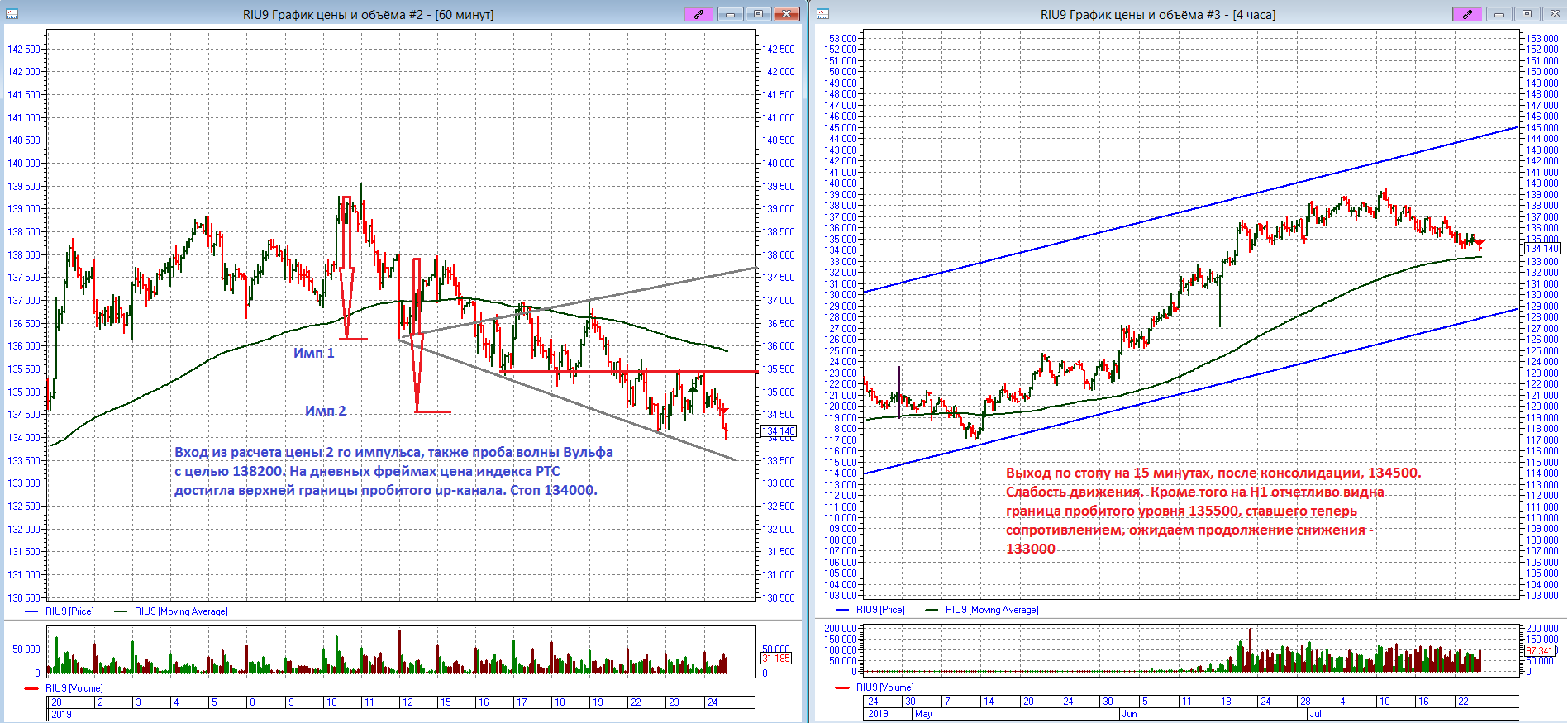Click the 'Имп 2' label on the chart
Screen dimensions: 1568x723
(x=325, y=411)
